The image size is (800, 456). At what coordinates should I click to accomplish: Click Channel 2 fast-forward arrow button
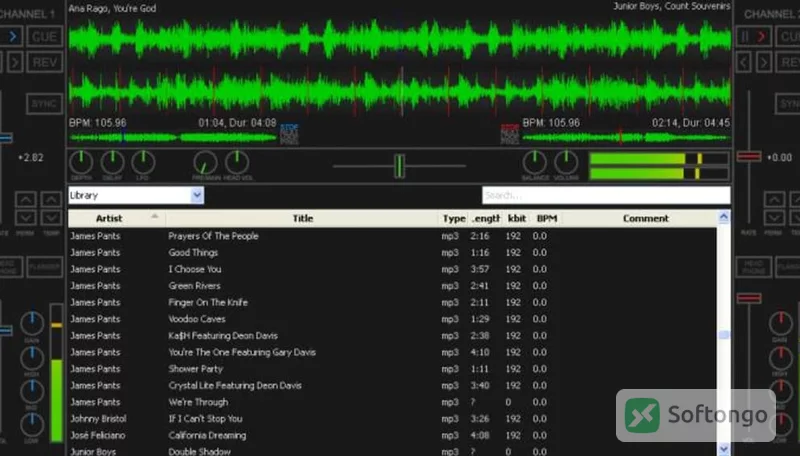click(x=763, y=62)
